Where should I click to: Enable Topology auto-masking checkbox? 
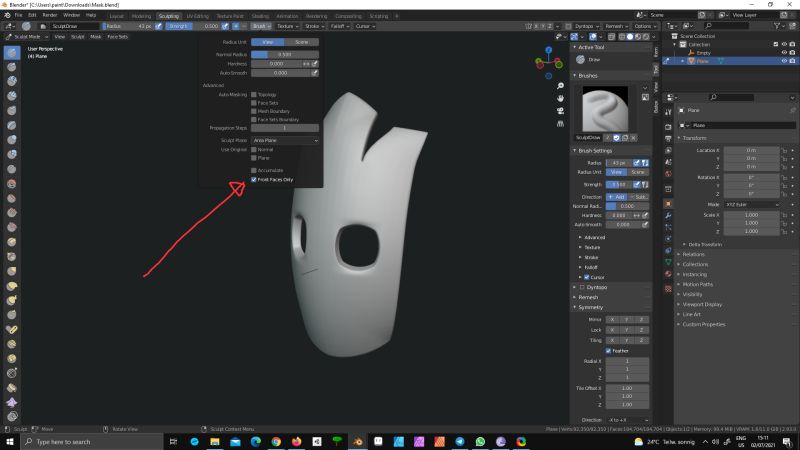tap(254, 95)
